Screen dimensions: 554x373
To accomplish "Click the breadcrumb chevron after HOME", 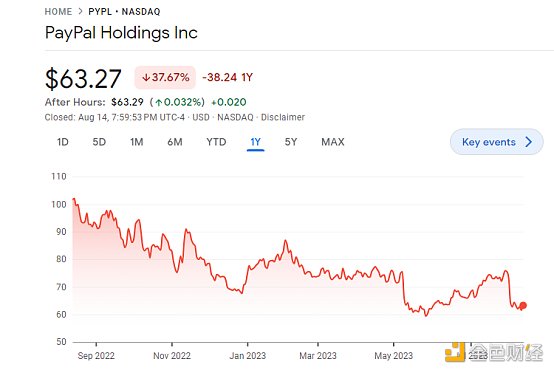I will [80, 12].
